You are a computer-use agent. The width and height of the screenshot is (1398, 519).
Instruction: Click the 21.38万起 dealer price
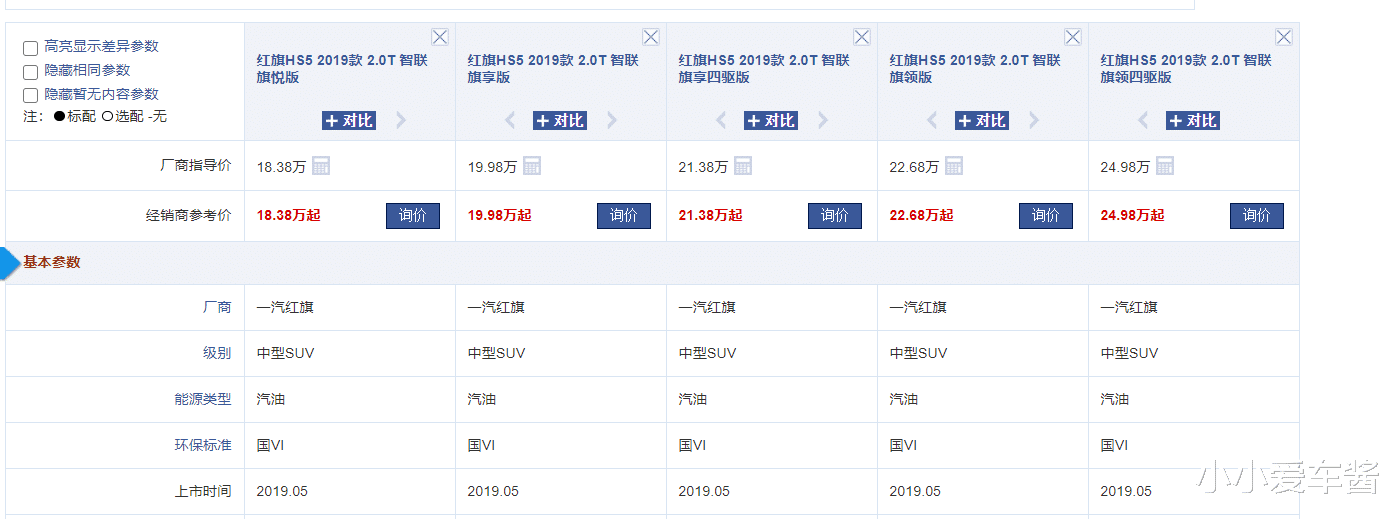(x=710, y=215)
